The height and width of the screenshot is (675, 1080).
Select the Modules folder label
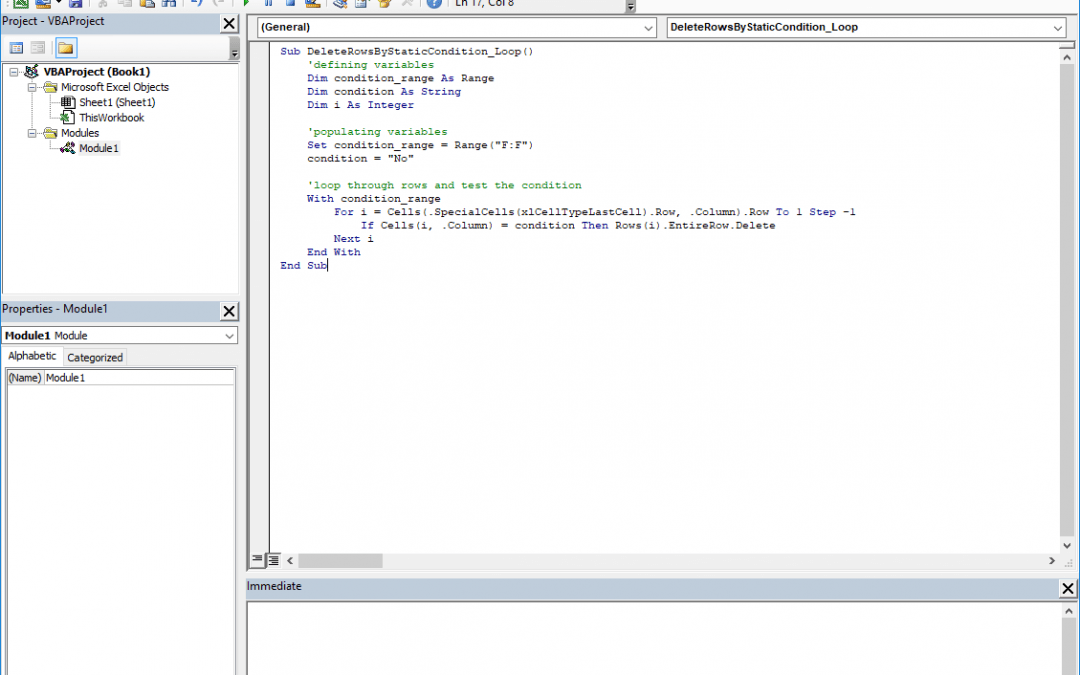coord(80,133)
